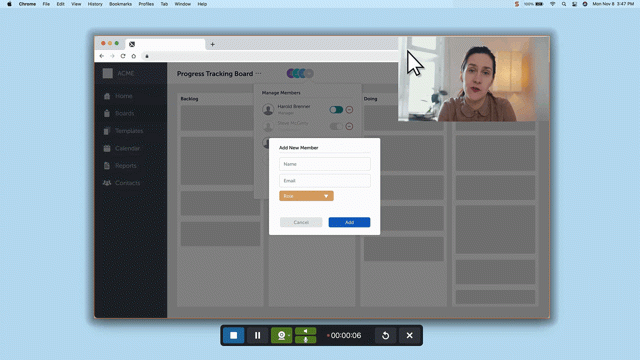Click the restart recording arrow icon
The height and width of the screenshot is (360, 640).
(385, 336)
